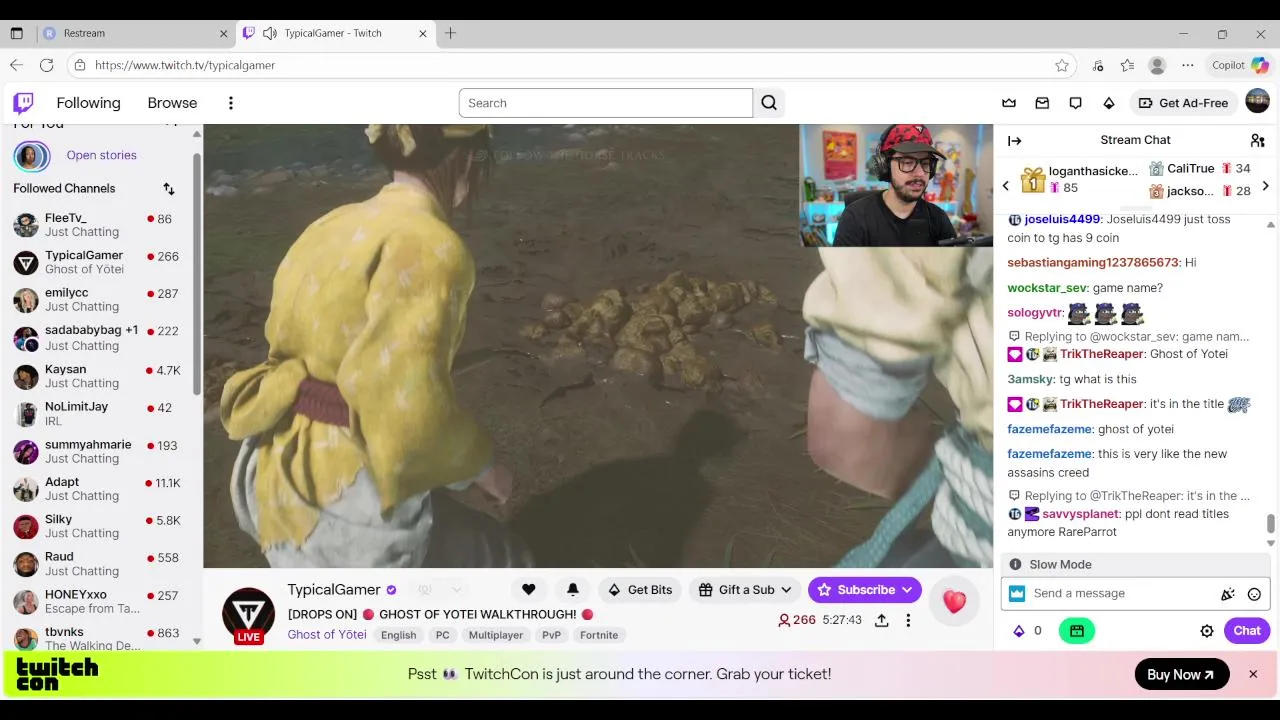The image size is (1280, 720).
Task: Add page to favorites star icon
Action: (x=1062, y=65)
